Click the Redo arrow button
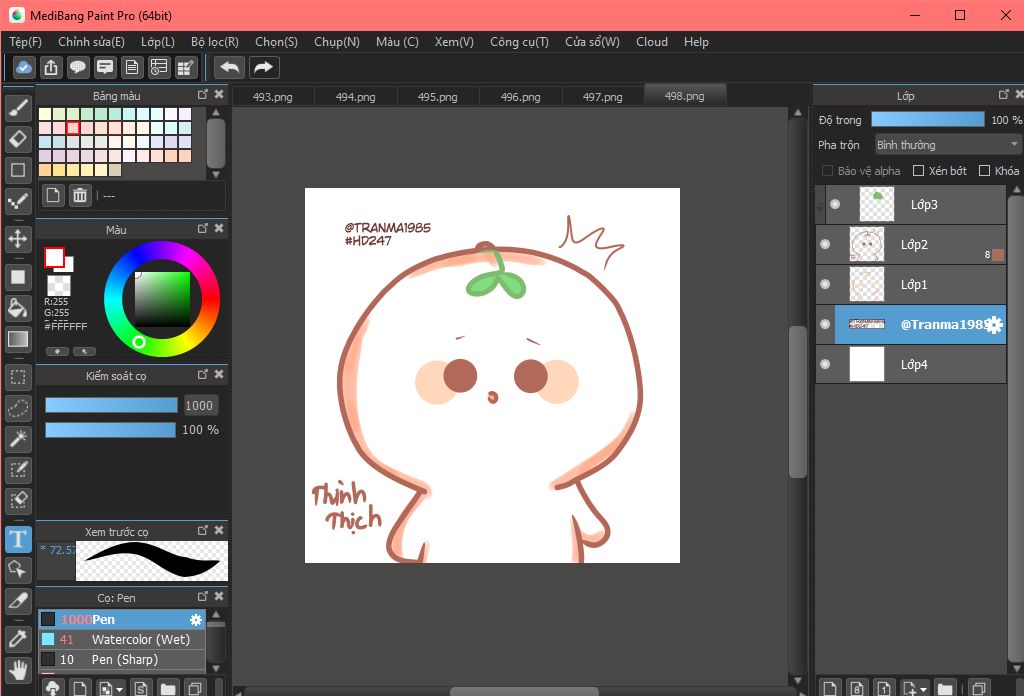 click(x=263, y=67)
